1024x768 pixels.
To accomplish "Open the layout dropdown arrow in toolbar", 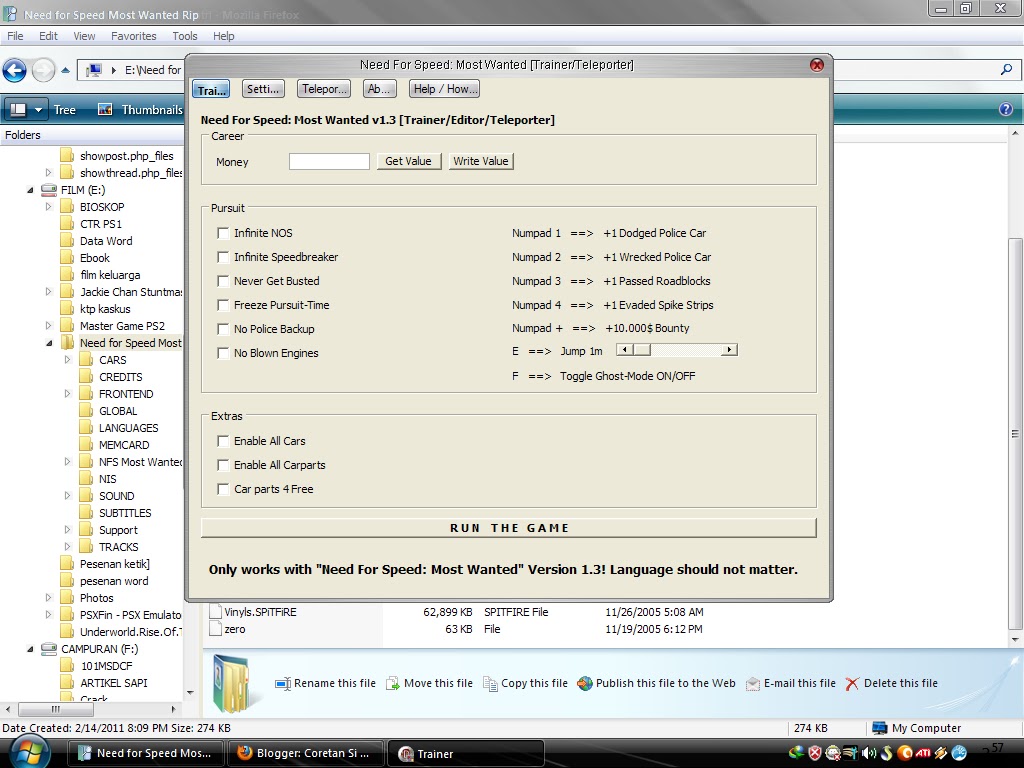I will click(x=39, y=110).
